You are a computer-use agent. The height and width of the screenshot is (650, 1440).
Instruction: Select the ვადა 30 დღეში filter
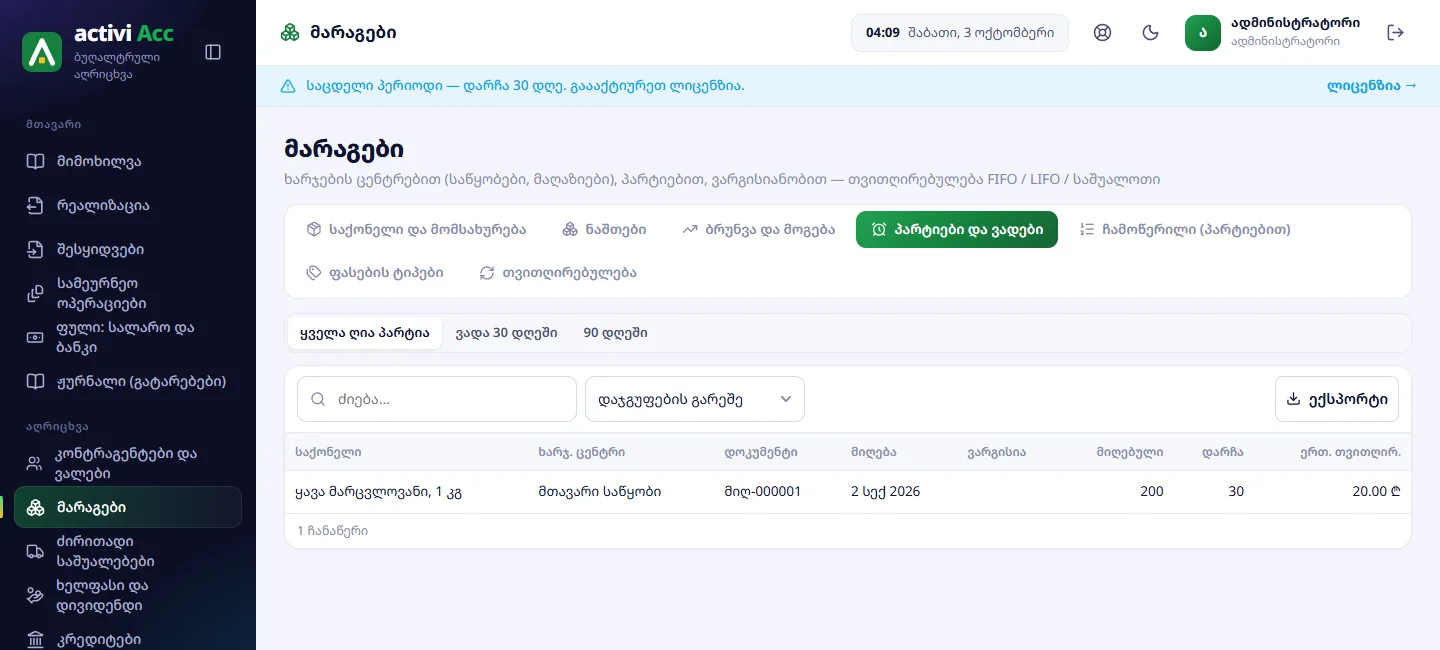(x=506, y=333)
